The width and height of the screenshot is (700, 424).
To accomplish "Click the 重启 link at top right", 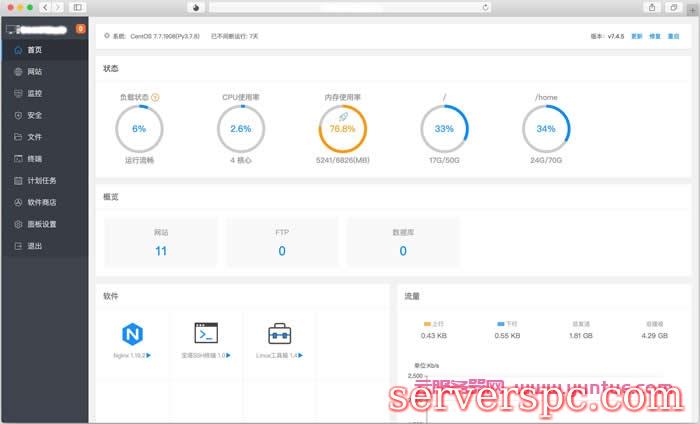I will [x=673, y=36].
